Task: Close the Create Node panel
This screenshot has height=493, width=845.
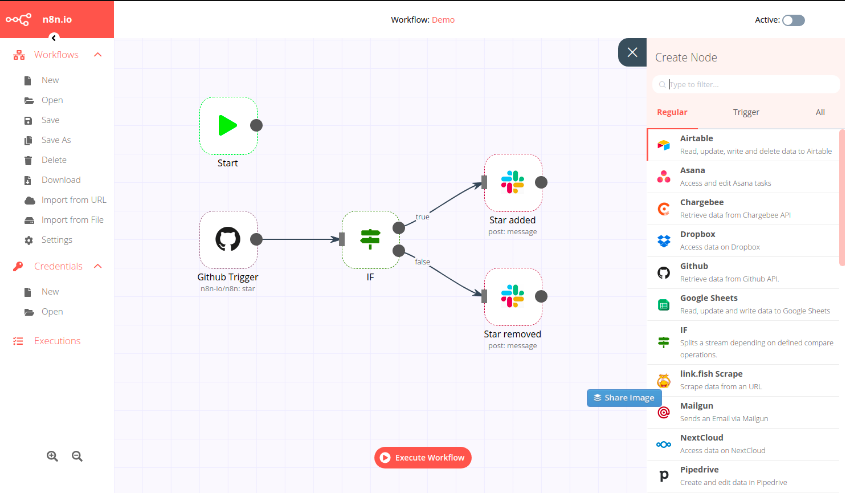Action: coord(633,52)
